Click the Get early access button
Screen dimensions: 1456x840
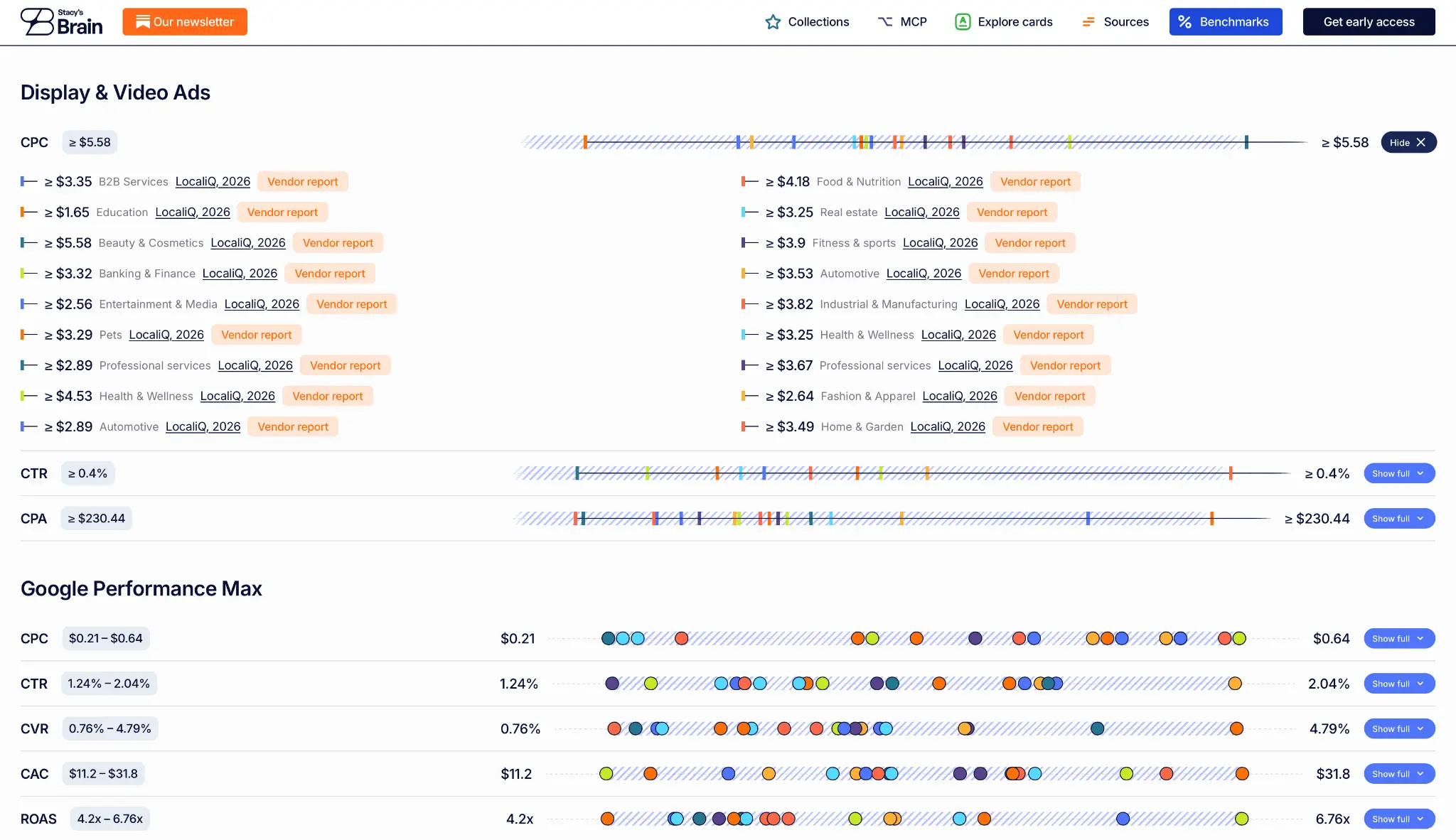[x=1369, y=22]
